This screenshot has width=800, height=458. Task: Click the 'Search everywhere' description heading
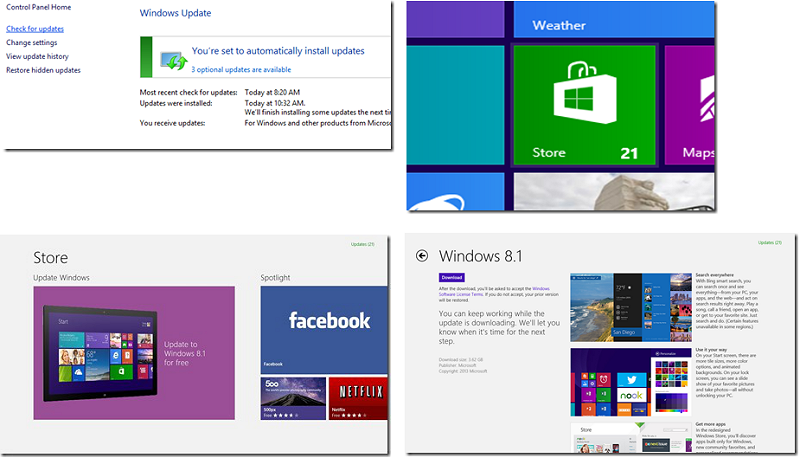tap(714, 275)
